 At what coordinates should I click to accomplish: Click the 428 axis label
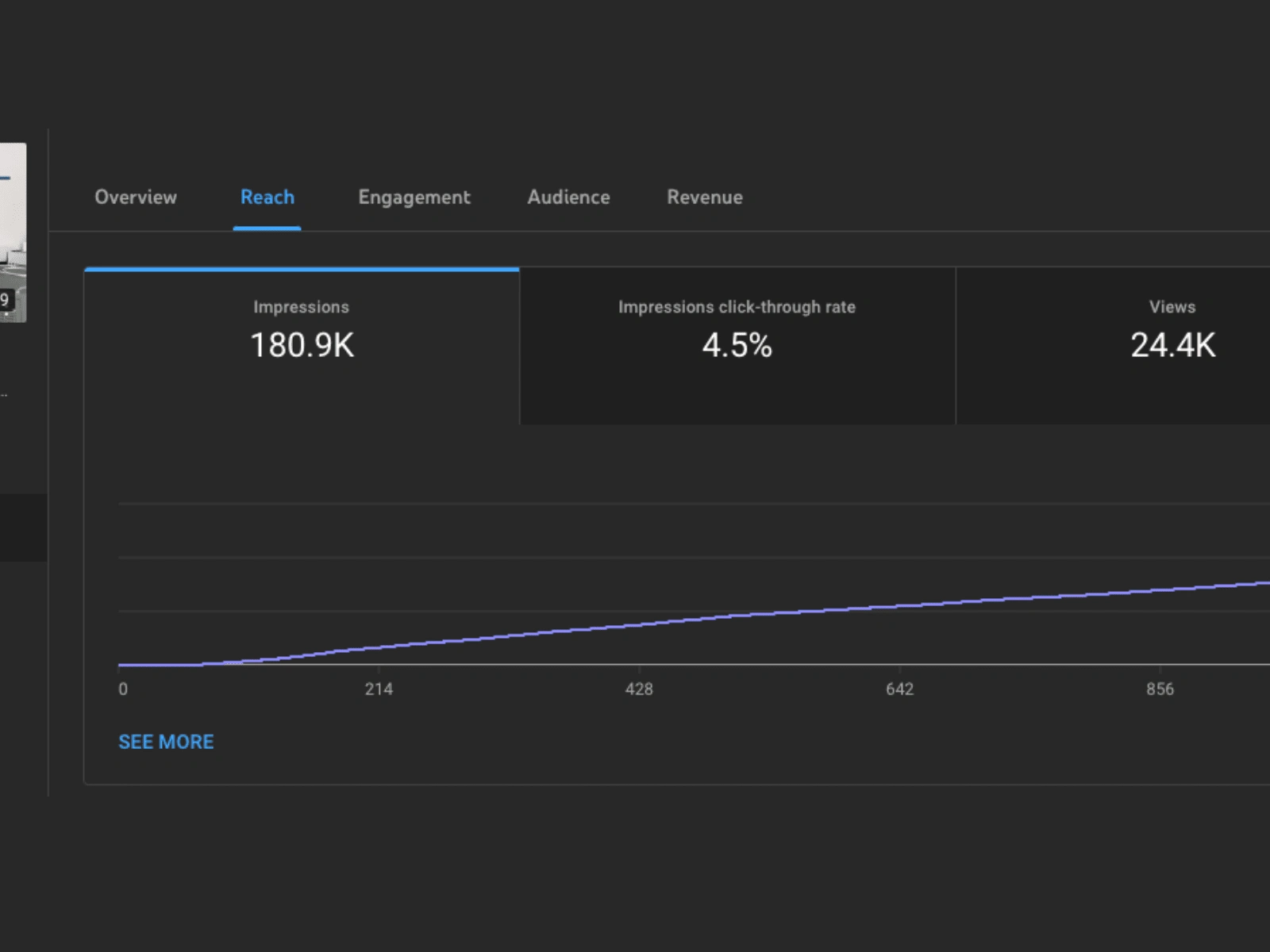point(639,689)
